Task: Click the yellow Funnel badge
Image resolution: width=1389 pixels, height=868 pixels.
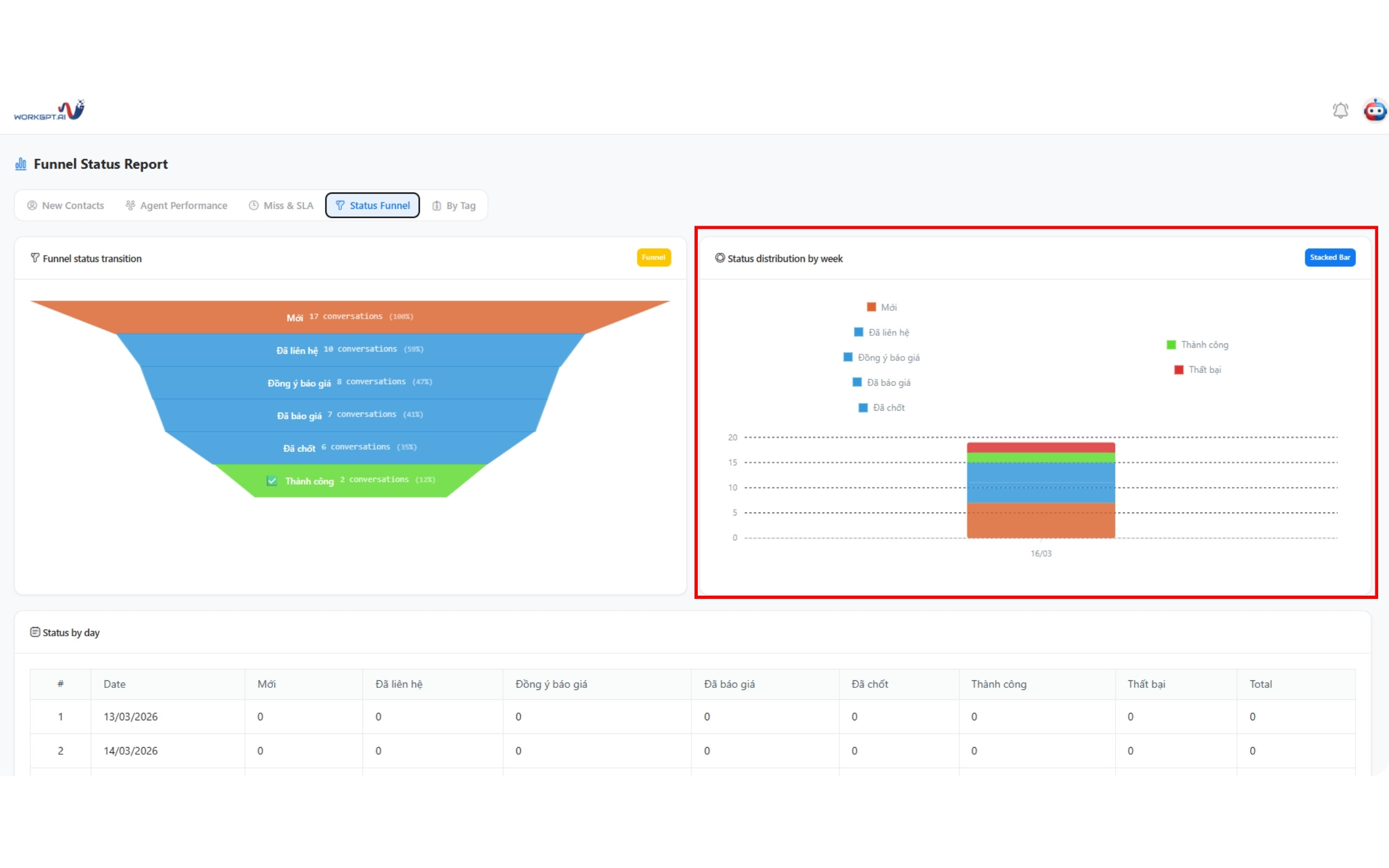Action: tap(653, 257)
